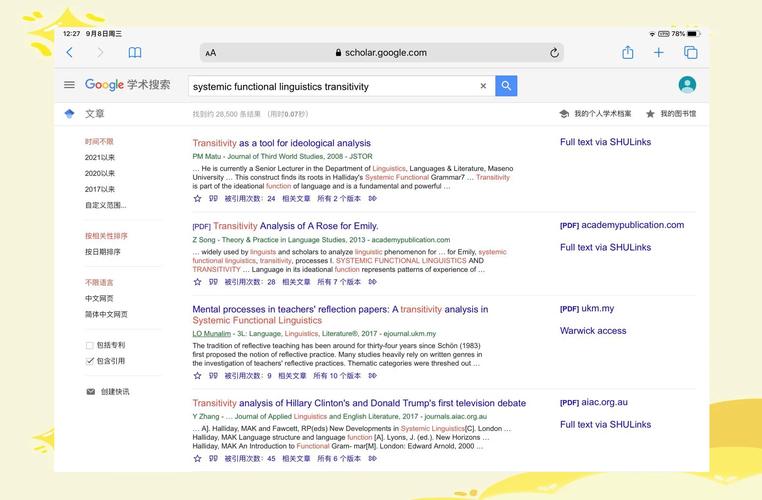Select 不限语言 language option

(x=99, y=282)
